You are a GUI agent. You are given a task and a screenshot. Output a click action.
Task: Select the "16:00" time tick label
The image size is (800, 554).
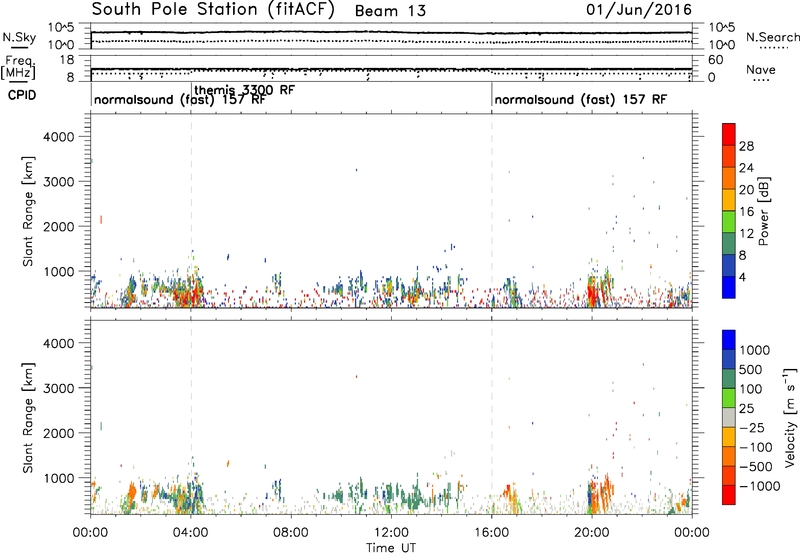(x=491, y=533)
